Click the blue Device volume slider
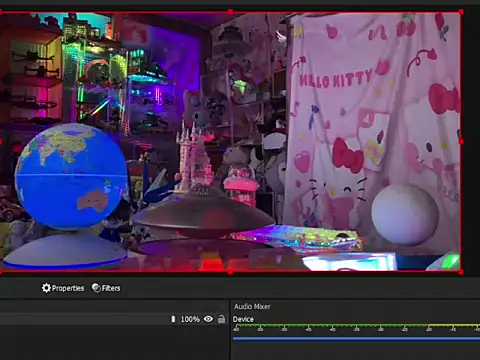 click(356, 338)
